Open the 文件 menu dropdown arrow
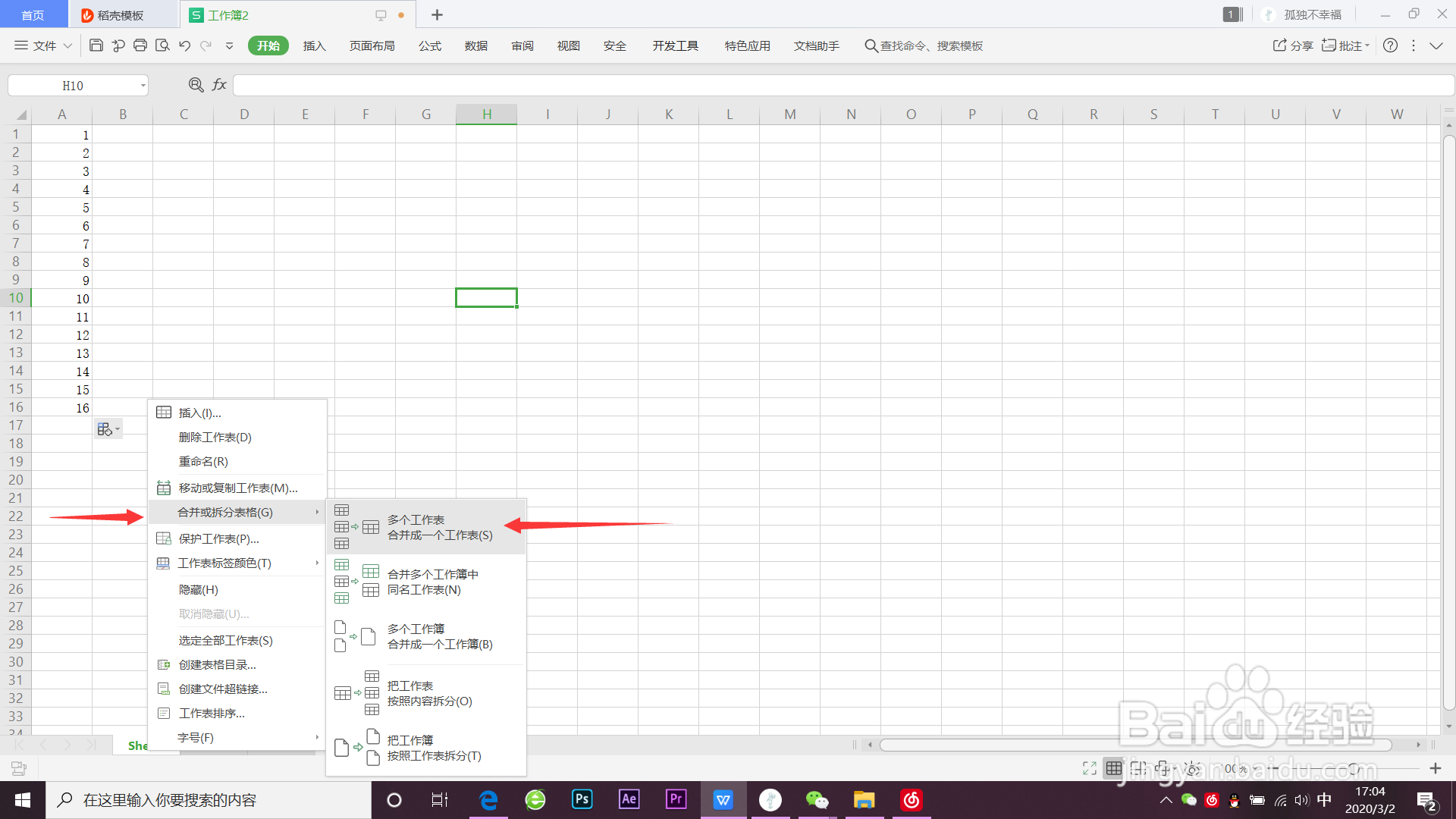Viewport: 1456px width, 819px height. click(x=67, y=45)
